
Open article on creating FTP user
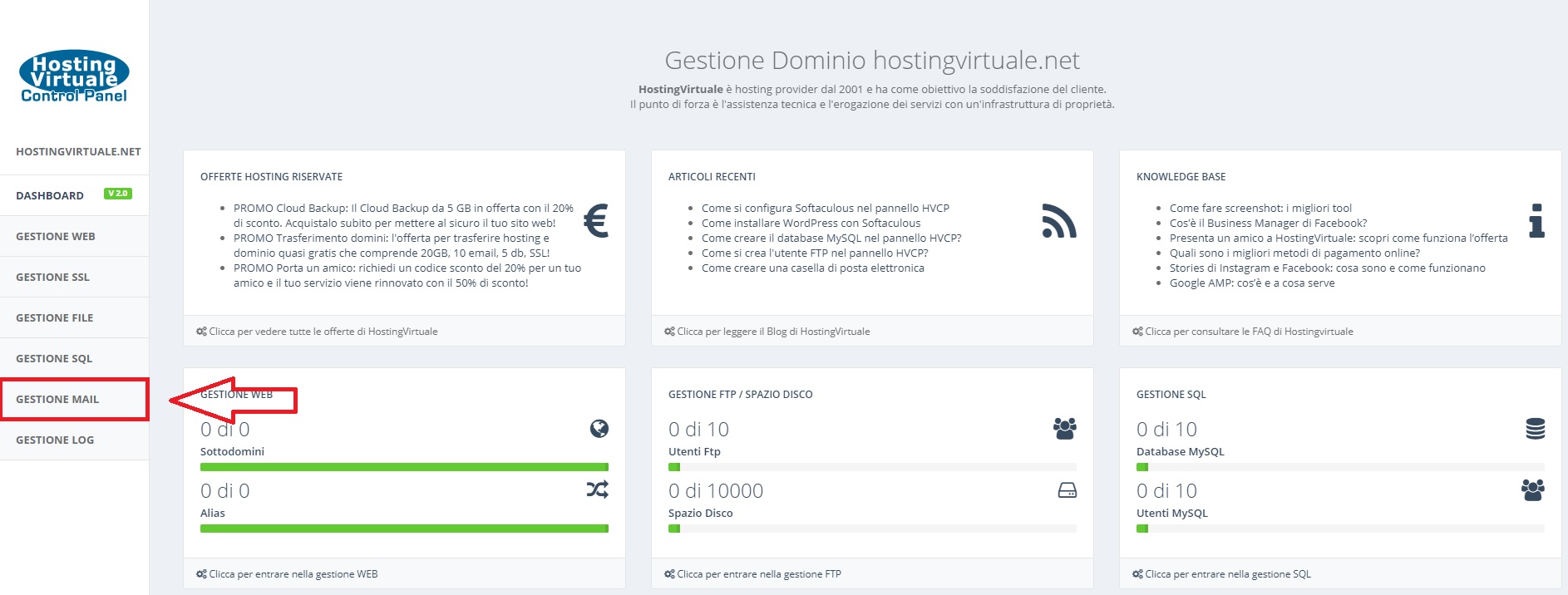point(815,253)
